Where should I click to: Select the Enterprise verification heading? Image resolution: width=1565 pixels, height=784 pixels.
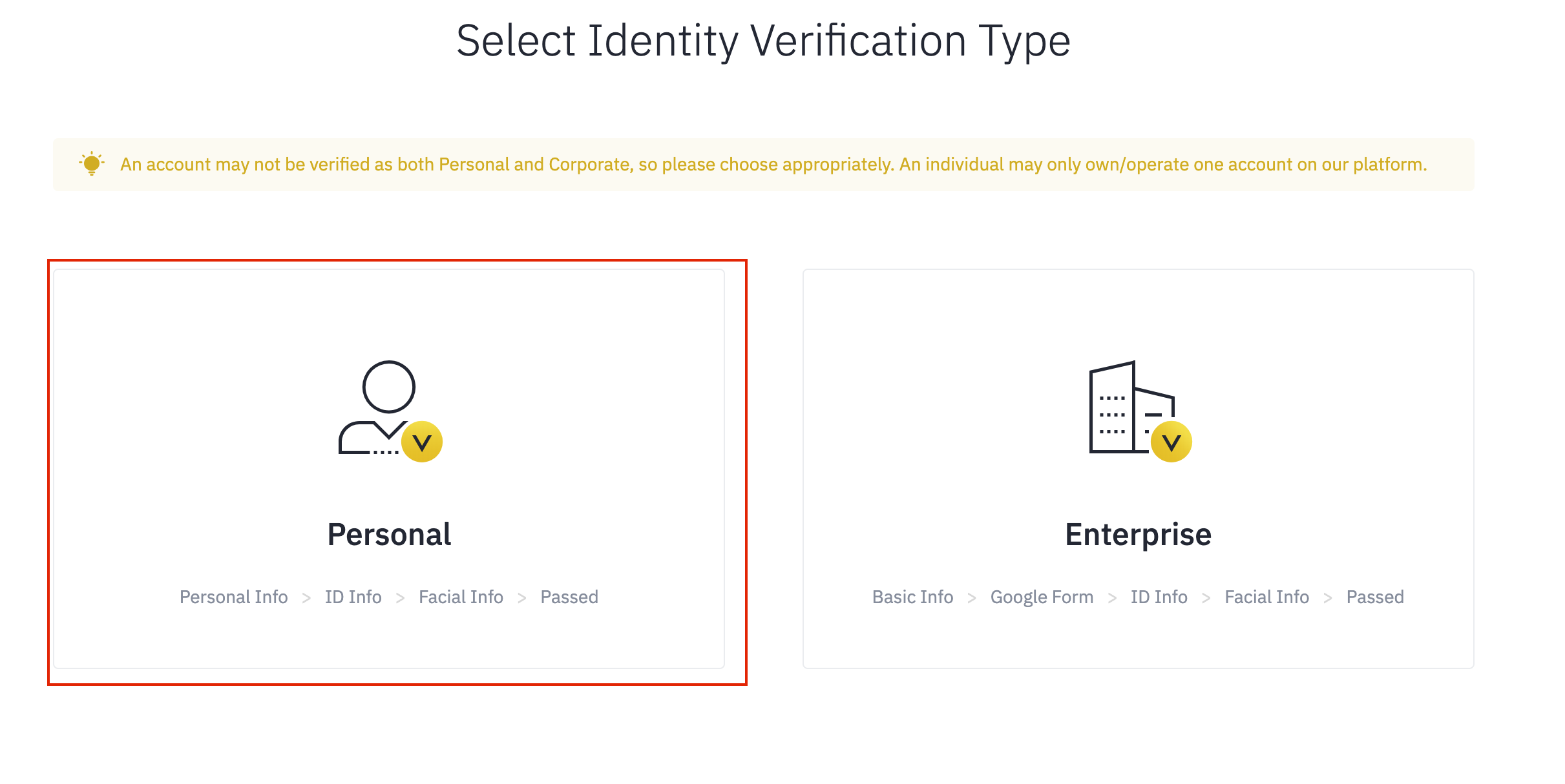click(x=1138, y=535)
